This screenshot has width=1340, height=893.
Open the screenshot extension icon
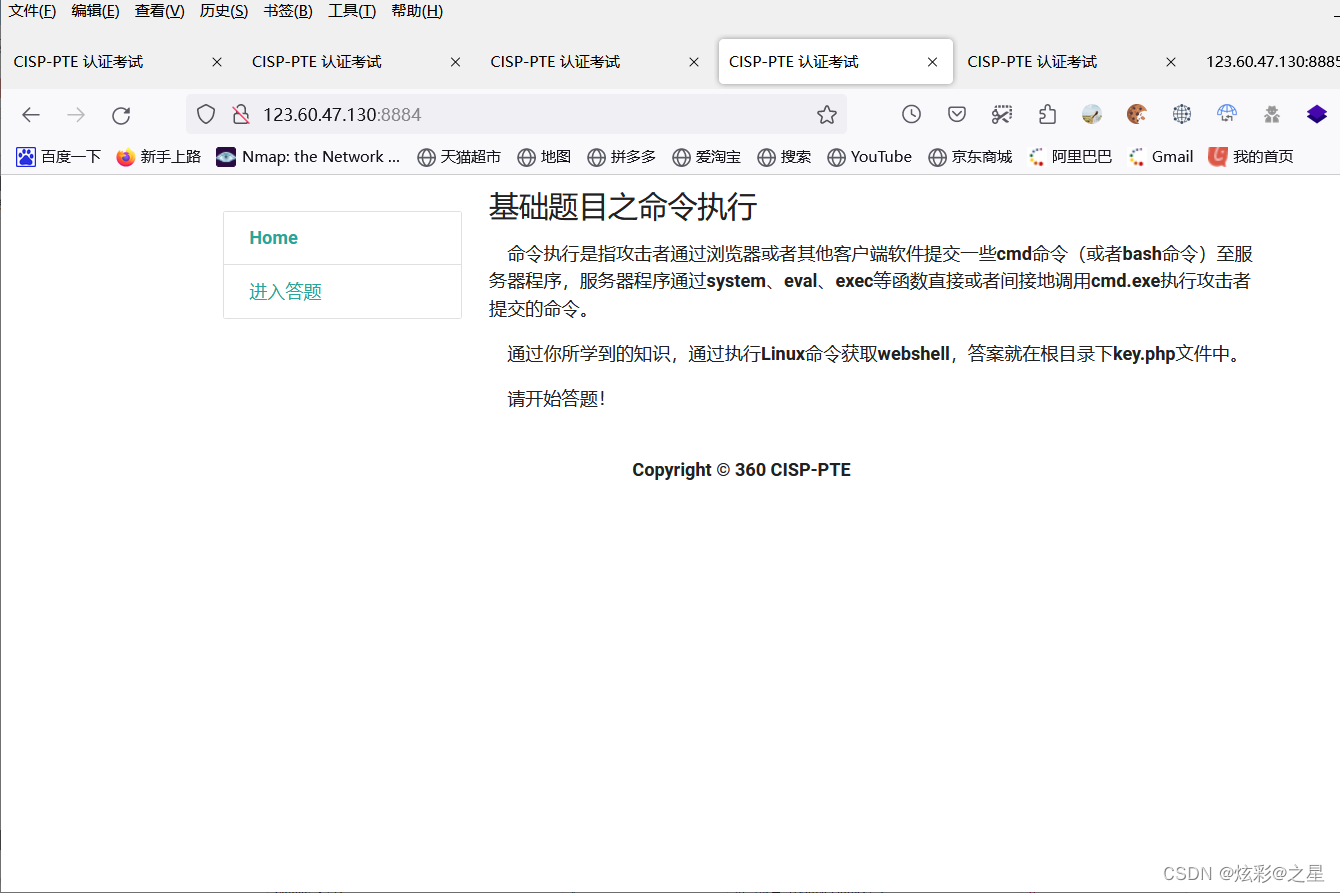[1002, 114]
